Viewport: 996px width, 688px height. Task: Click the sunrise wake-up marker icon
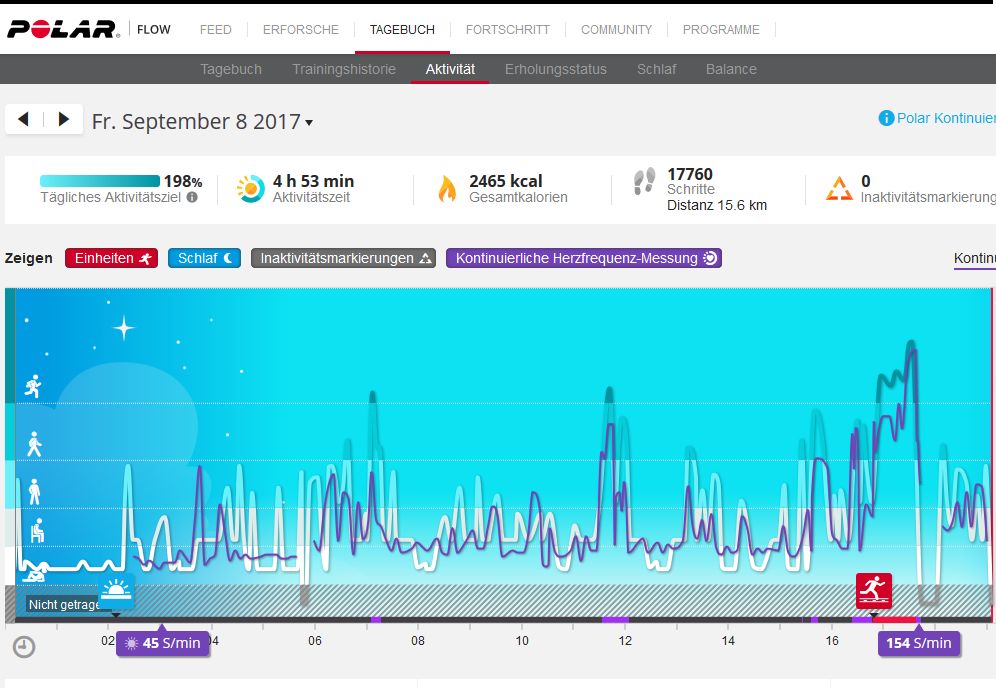(x=117, y=592)
